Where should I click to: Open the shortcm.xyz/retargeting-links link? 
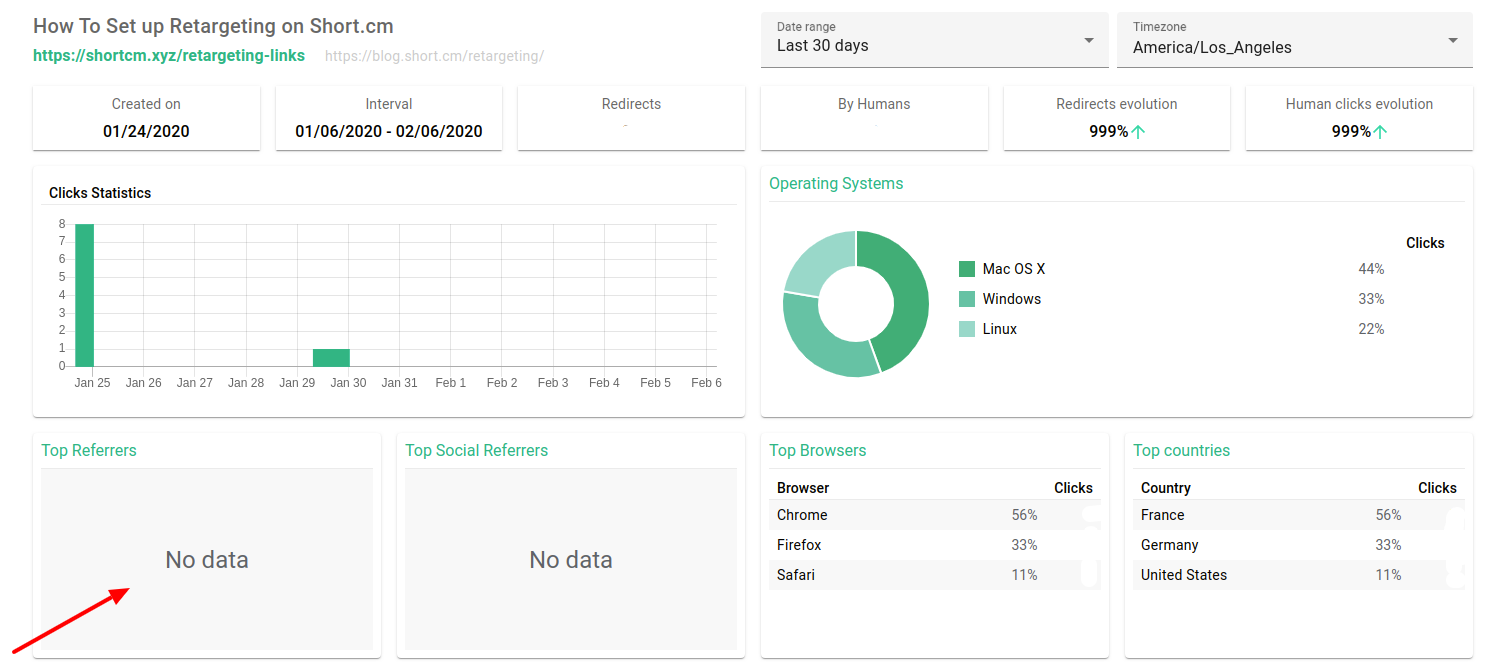click(168, 55)
